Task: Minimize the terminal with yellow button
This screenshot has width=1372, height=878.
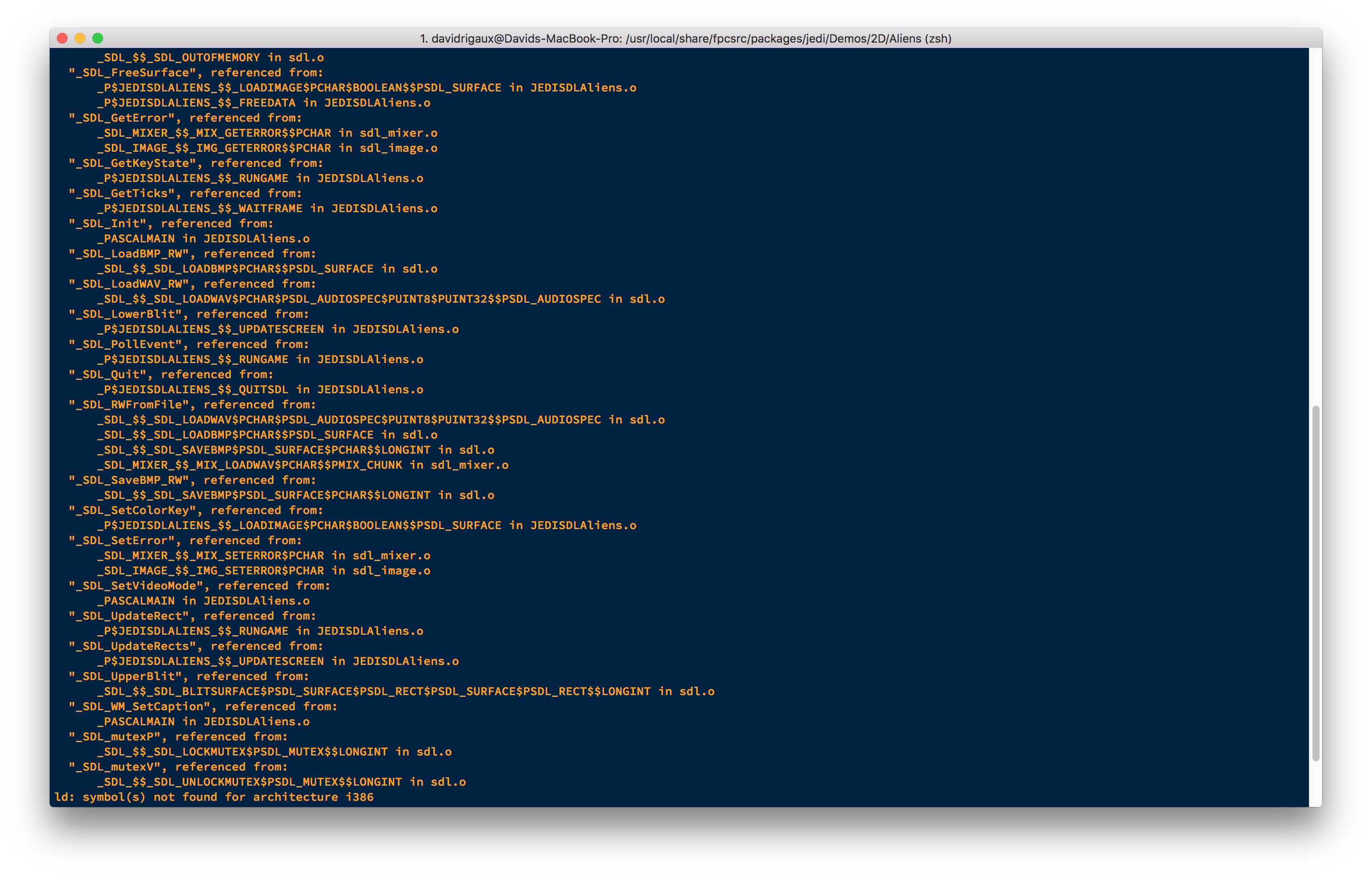Action: pyautogui.click(x=80, y=38)
